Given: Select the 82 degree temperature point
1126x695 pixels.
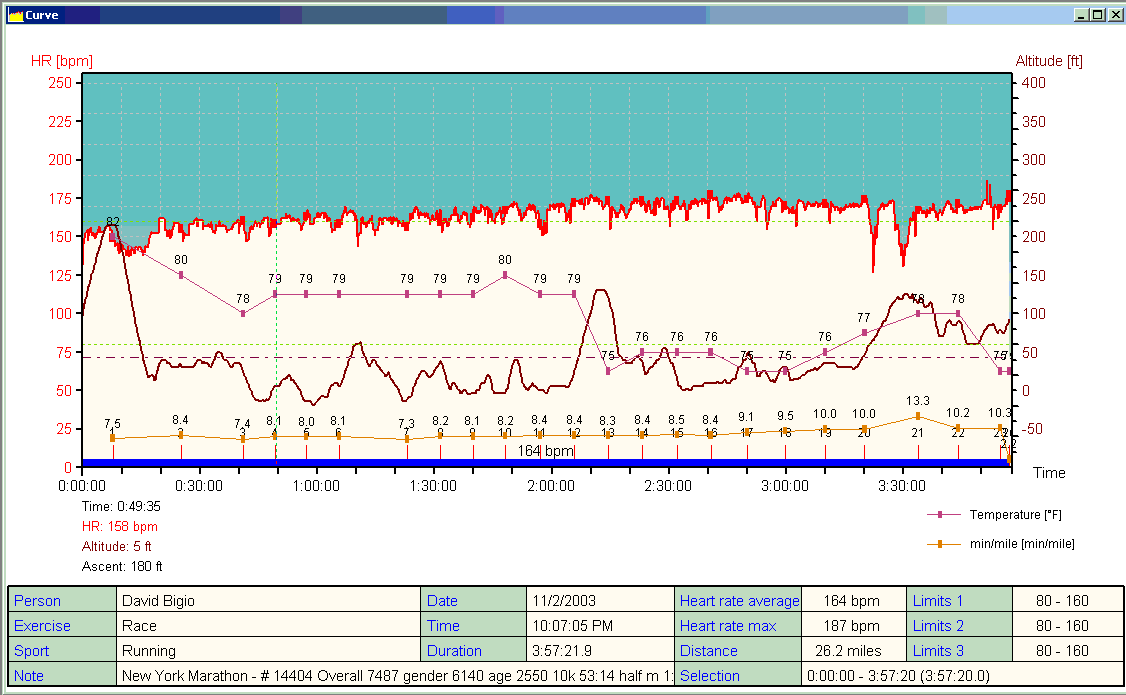Looking at the screenshot, I should [x=113, y=237].
